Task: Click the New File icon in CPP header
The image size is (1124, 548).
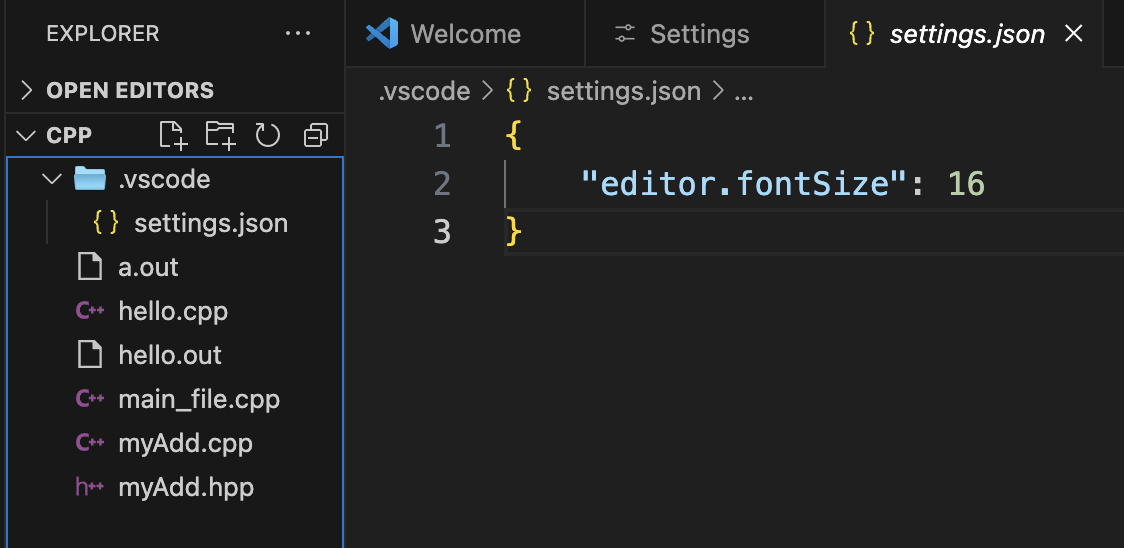Action: [173, 135]
